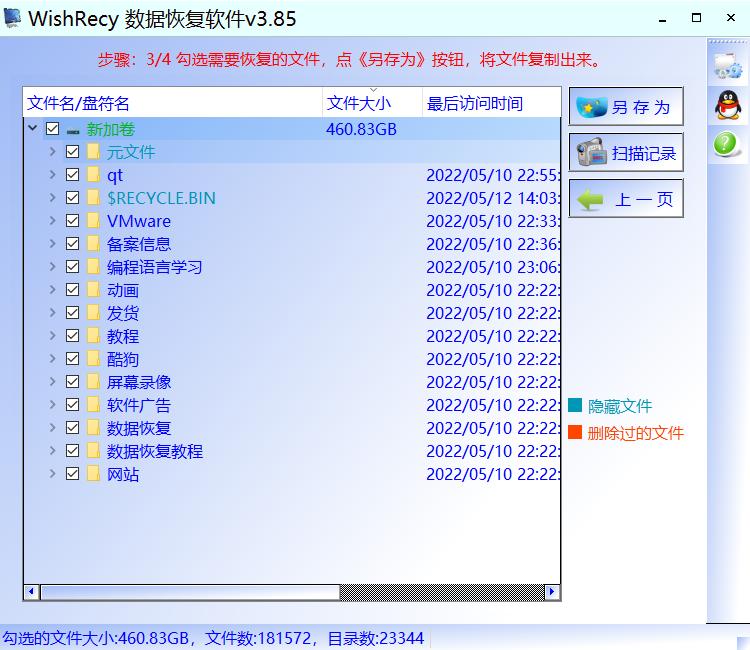This screenshot has width=750, height=650.
Task: Click the folder icon beside $RECYCLE.BIN
Action: pos(94,198)
